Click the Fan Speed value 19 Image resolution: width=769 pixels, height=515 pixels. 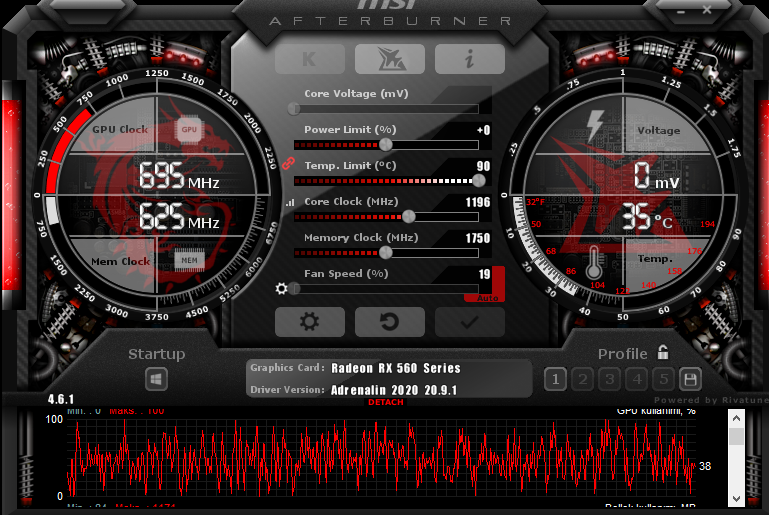pyautogui.click(x=485, y=274)
